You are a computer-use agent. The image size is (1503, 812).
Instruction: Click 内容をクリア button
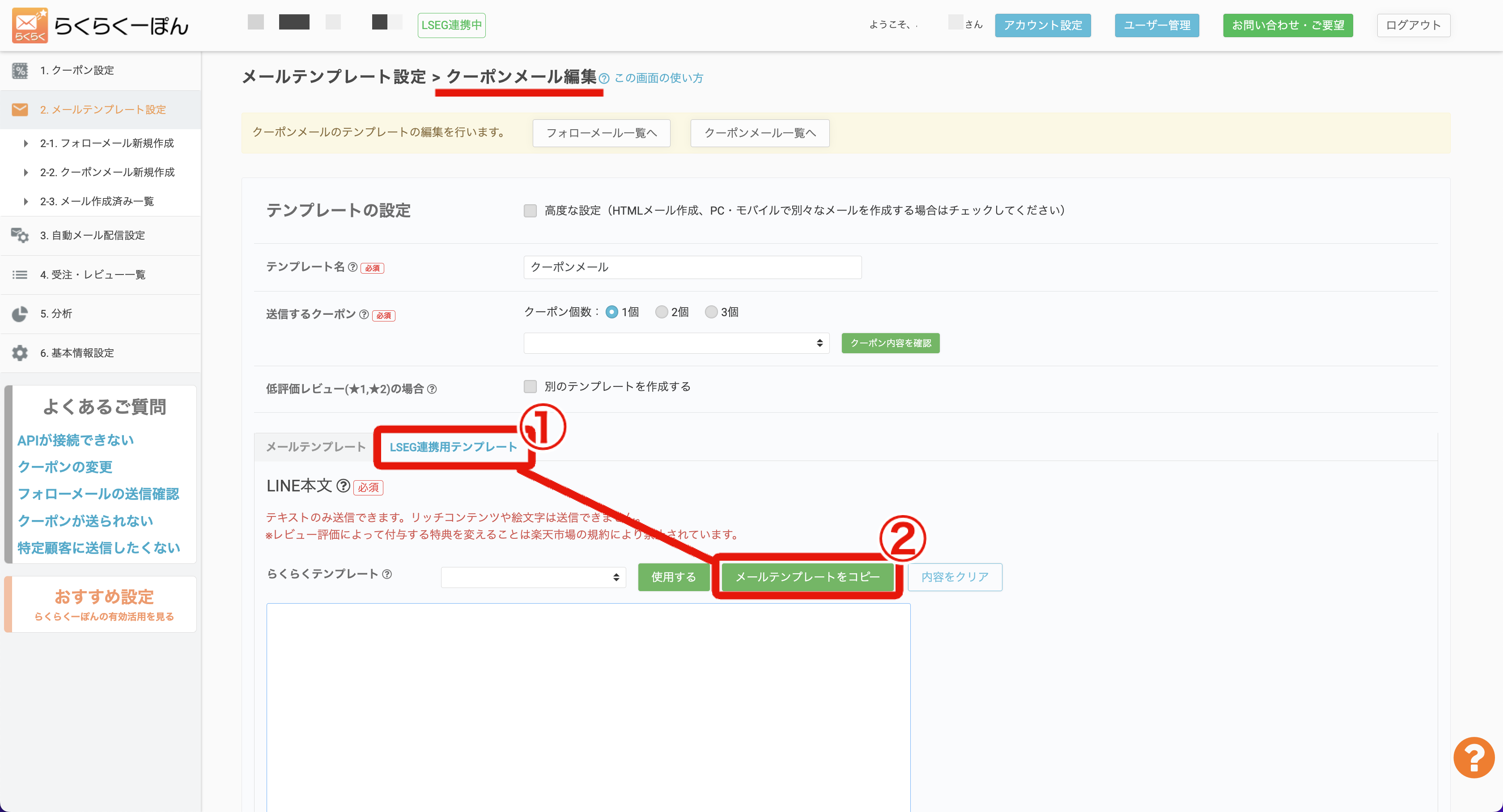[955, 577]
